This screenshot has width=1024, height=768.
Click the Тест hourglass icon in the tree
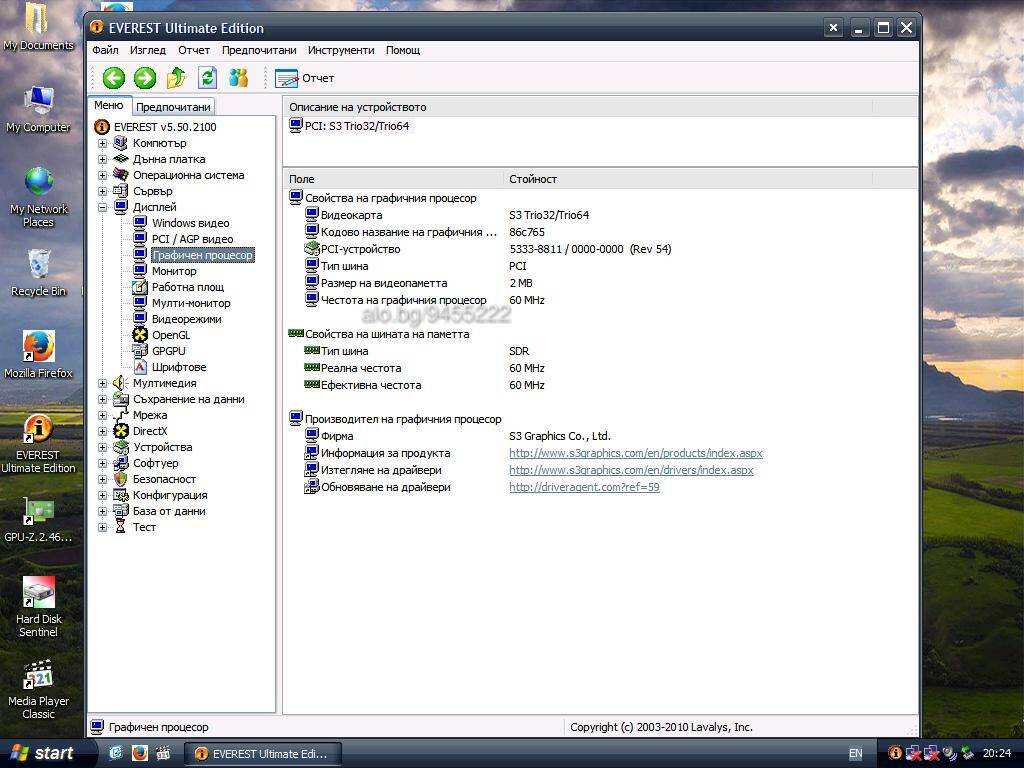click(121, 527)
